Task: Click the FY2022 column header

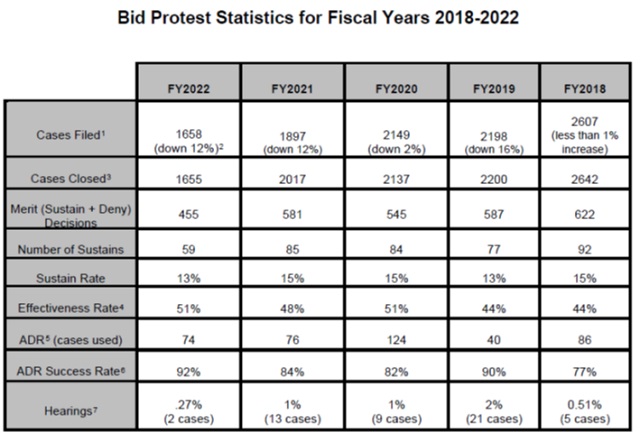Action: [x=190, y=89]
